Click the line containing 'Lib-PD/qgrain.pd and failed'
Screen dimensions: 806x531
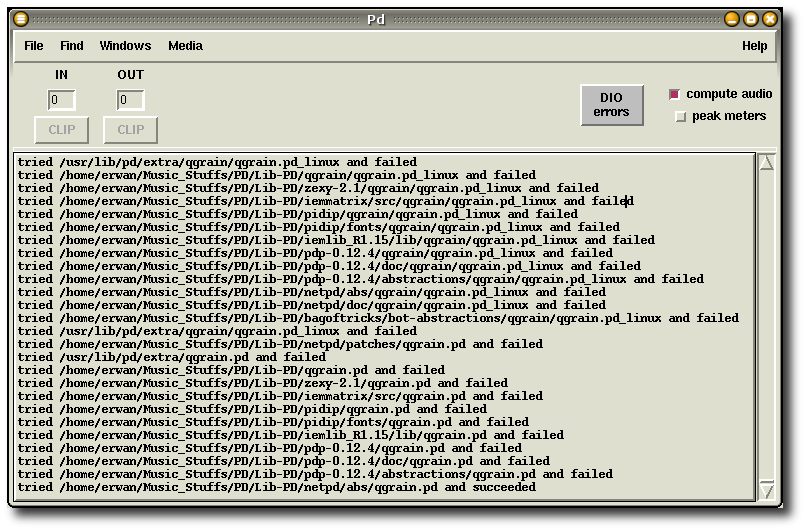(231, 370)
